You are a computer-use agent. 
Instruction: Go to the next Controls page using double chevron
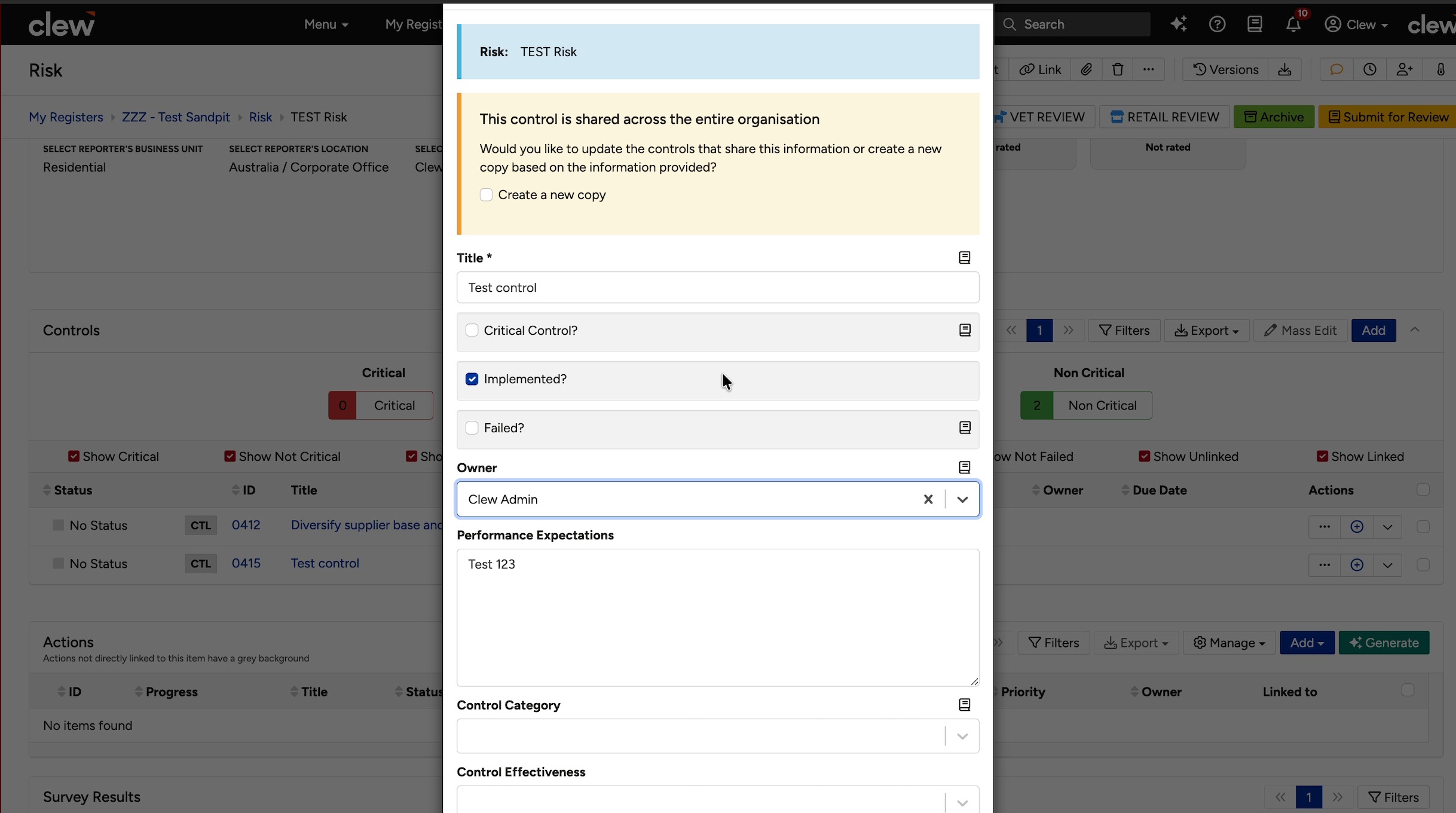(x=1069, y=330)
